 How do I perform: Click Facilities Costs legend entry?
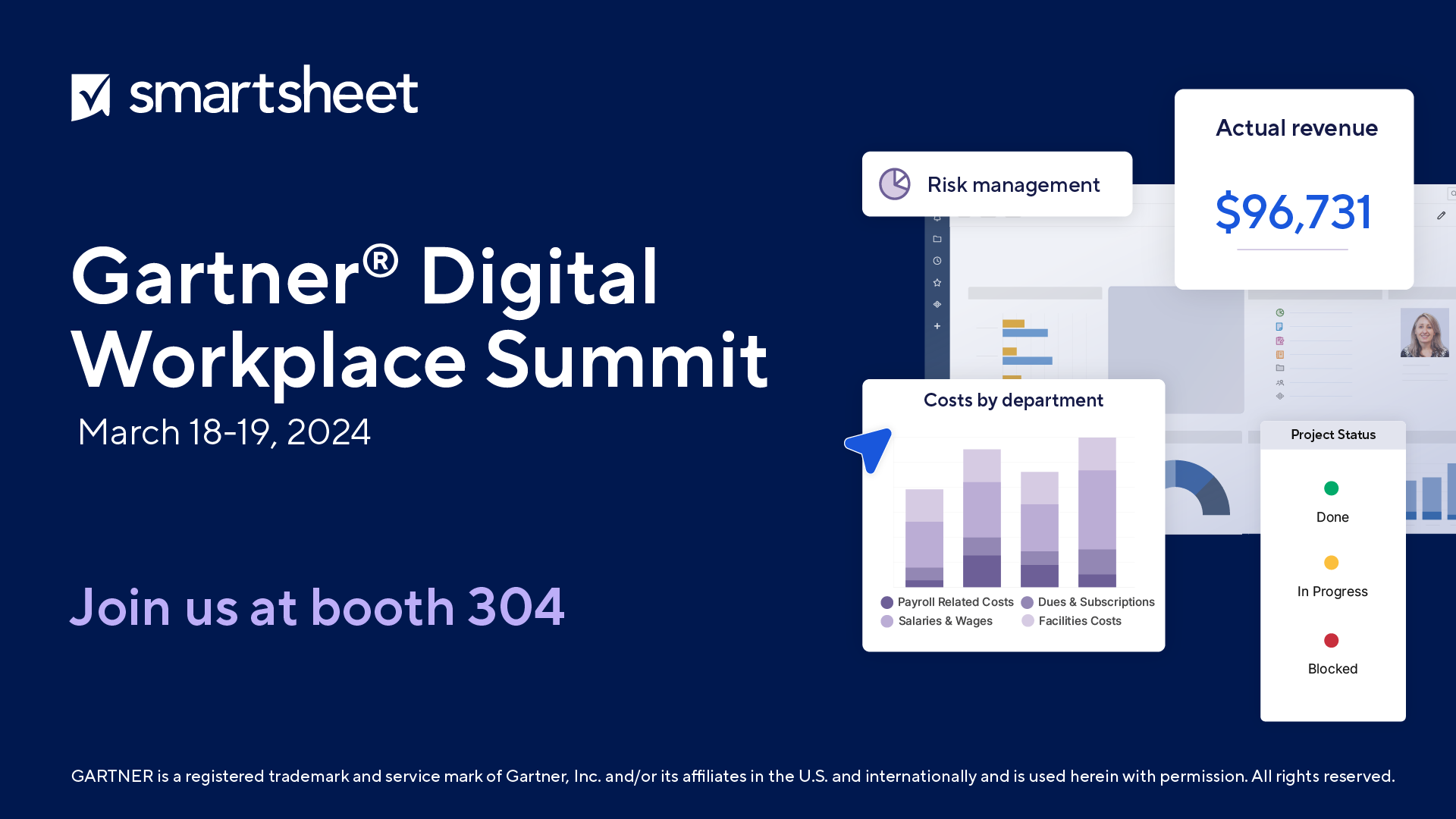(1079, 621)
